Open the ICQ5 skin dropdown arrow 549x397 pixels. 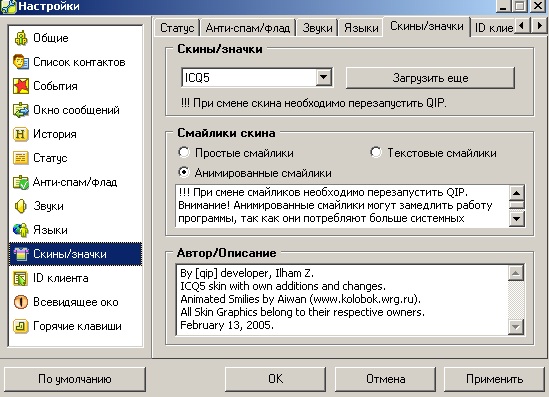click(x=324, y=77)
